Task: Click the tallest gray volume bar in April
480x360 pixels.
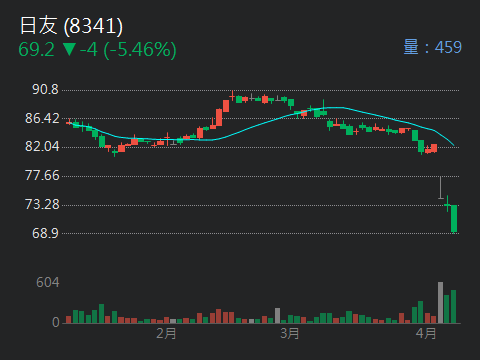Action: pos(440,303)
